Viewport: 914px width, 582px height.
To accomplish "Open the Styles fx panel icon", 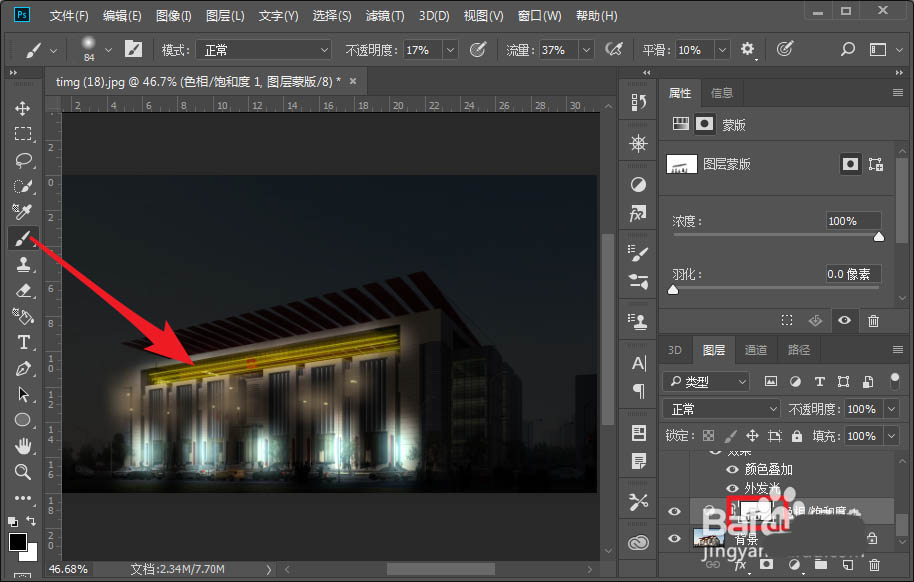I will [638, 213].
